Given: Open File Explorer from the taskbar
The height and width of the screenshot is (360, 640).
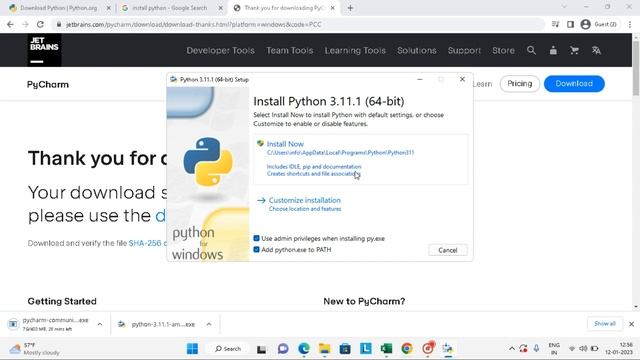Looking at the screenshot, I should click(324, 349).
